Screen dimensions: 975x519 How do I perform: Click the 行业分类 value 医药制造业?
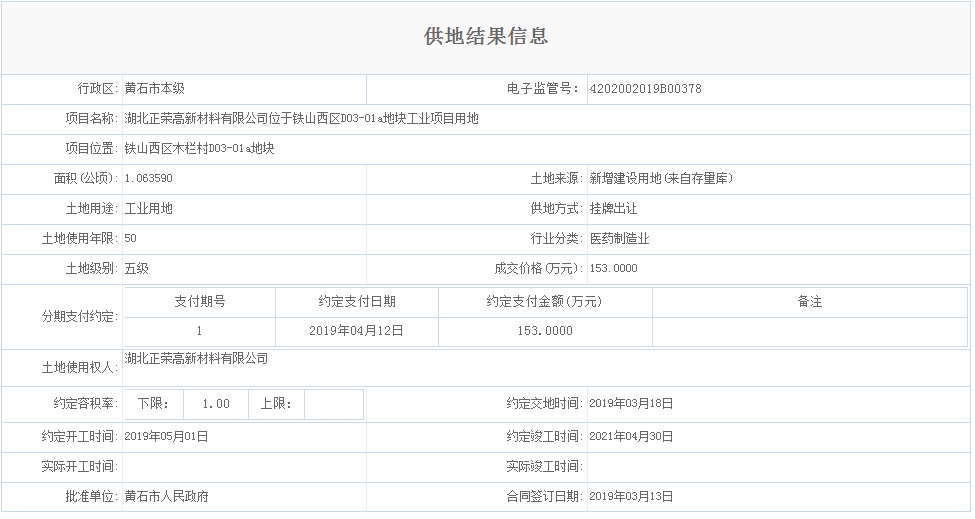pyautogui.click(x=619, y=239)
